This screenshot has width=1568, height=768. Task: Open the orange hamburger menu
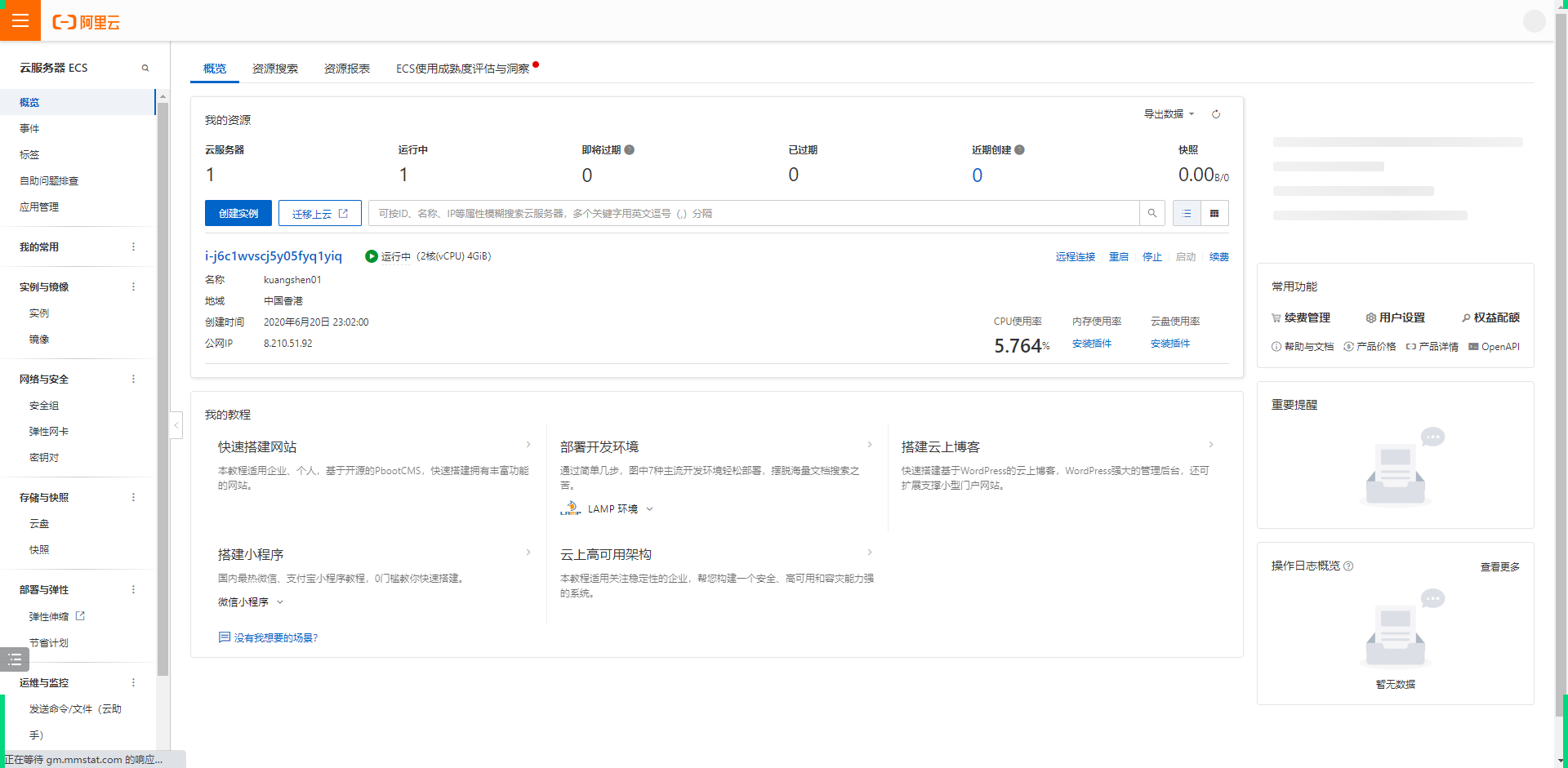[x=20, y=20]
